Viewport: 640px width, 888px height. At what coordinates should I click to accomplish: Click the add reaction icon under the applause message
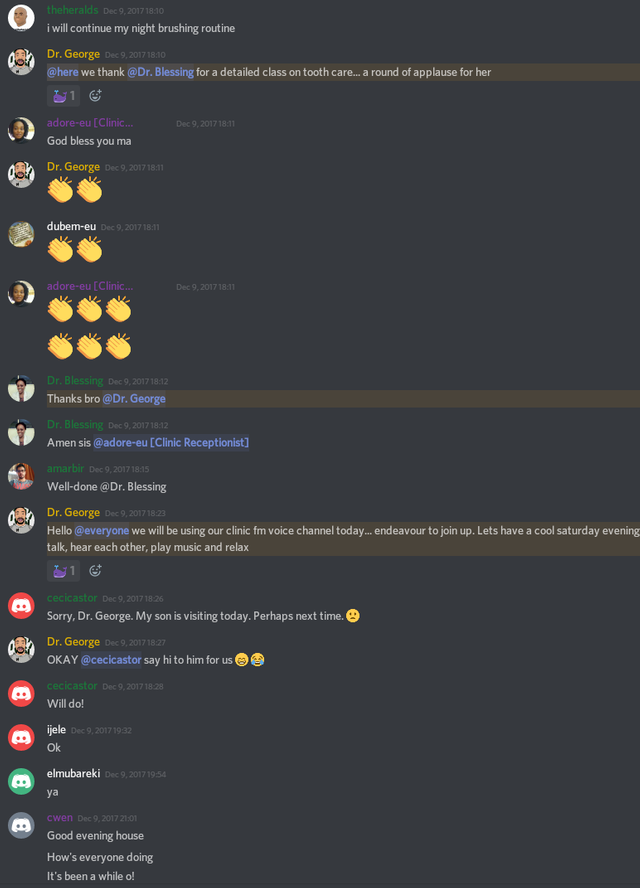coord(95,96)
